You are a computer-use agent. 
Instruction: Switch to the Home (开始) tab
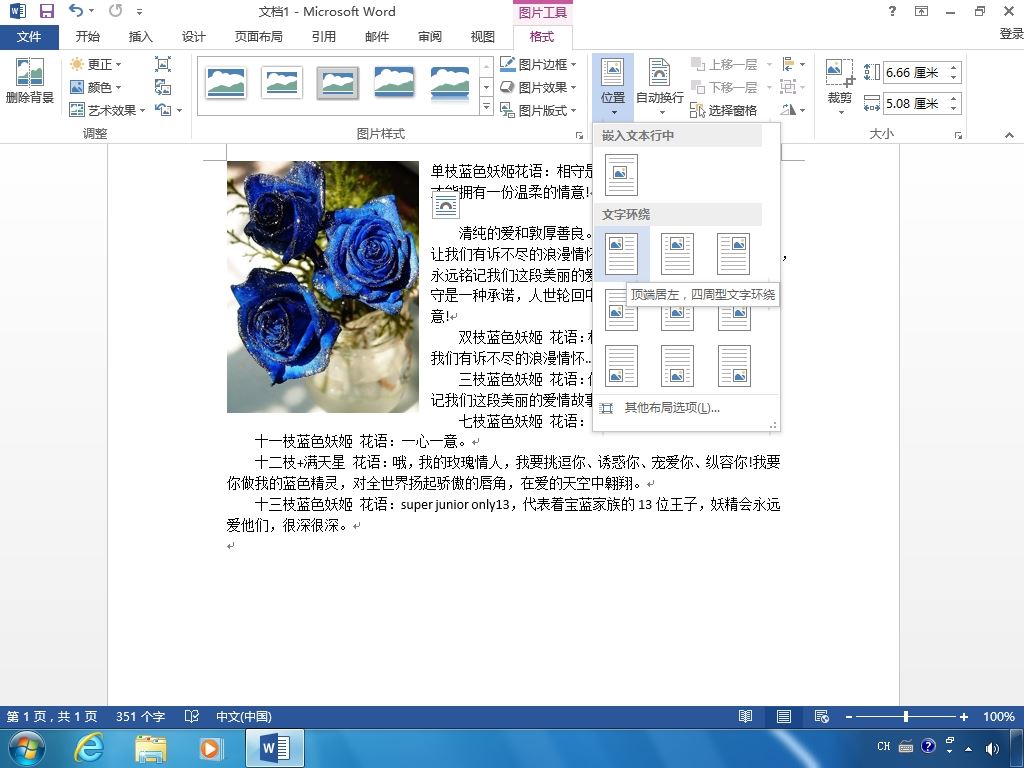(x=88, y=37)
